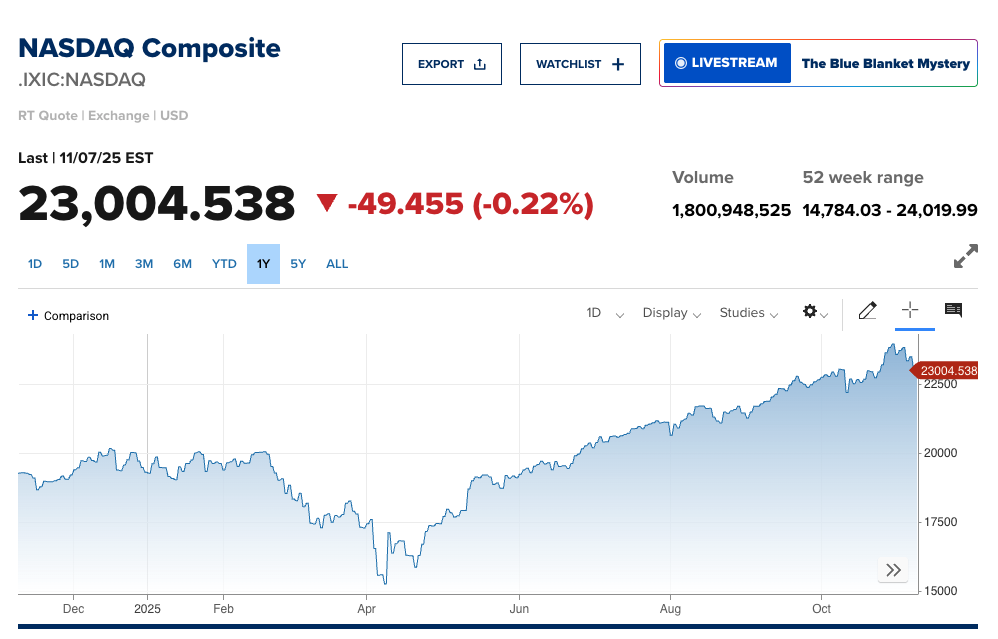Viewport: 998px width, 639px height.
Task: Select the YTD time range tab
Action: (x=224, y=264)
